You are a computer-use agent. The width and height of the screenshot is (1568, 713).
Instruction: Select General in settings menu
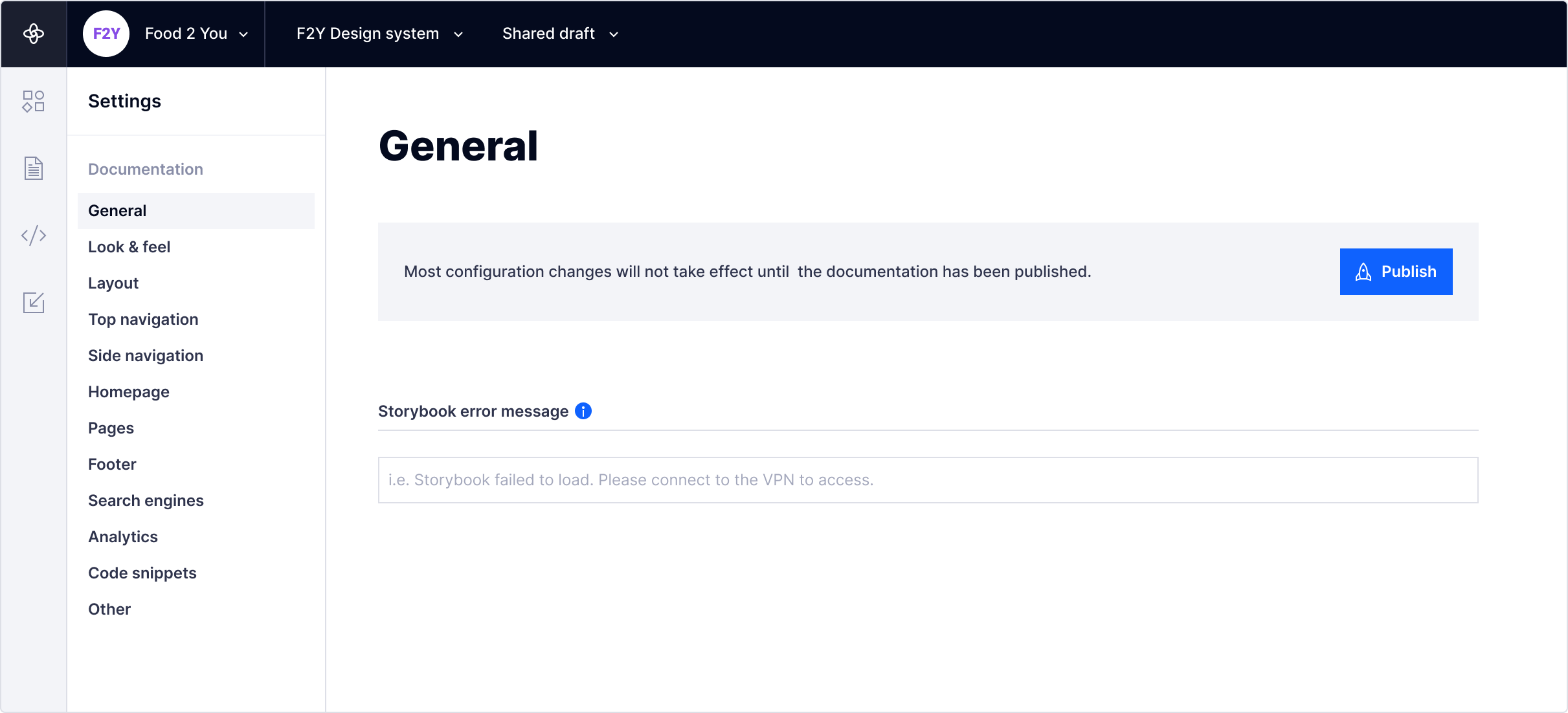coord(117,211)
